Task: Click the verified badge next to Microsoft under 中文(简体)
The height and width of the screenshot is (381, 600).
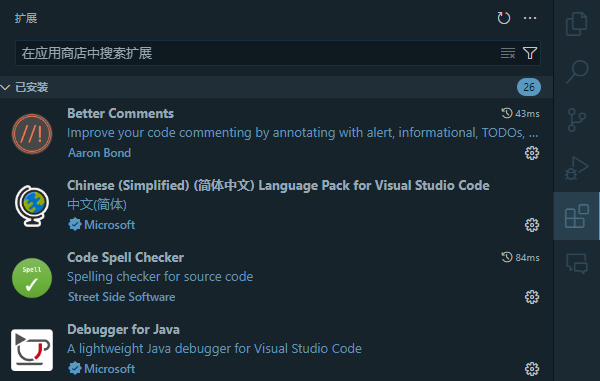Action: pyautogui.click(x=75, y=225)
